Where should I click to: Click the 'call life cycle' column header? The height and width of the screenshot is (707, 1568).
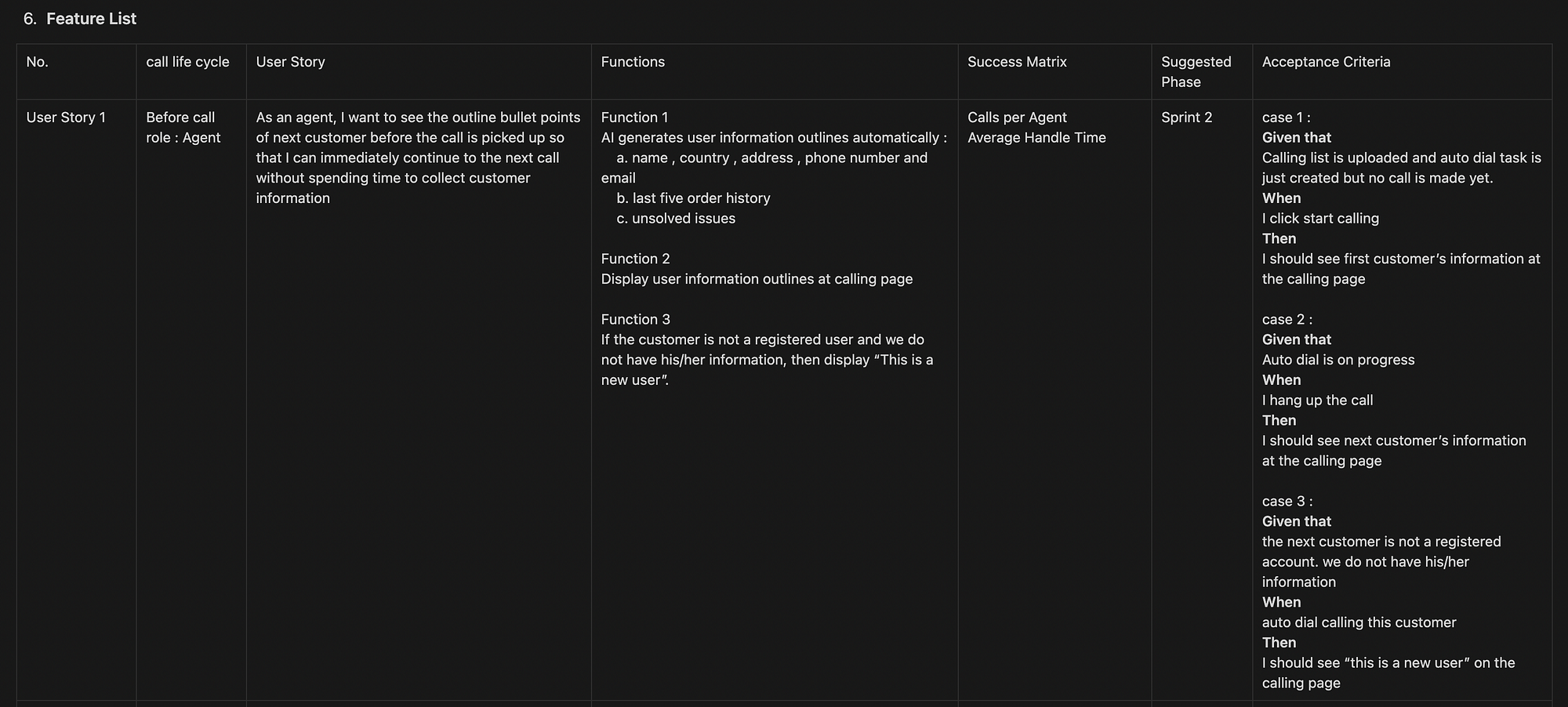(187, 62)
